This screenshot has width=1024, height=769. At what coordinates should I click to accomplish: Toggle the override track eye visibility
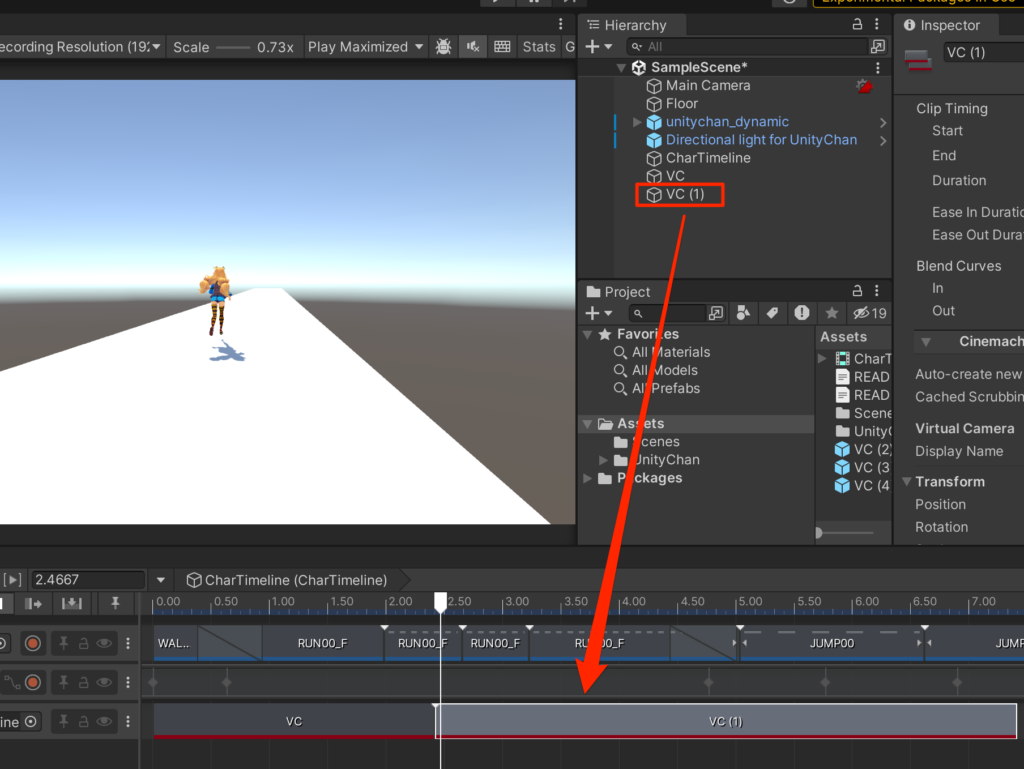point(104,683)
